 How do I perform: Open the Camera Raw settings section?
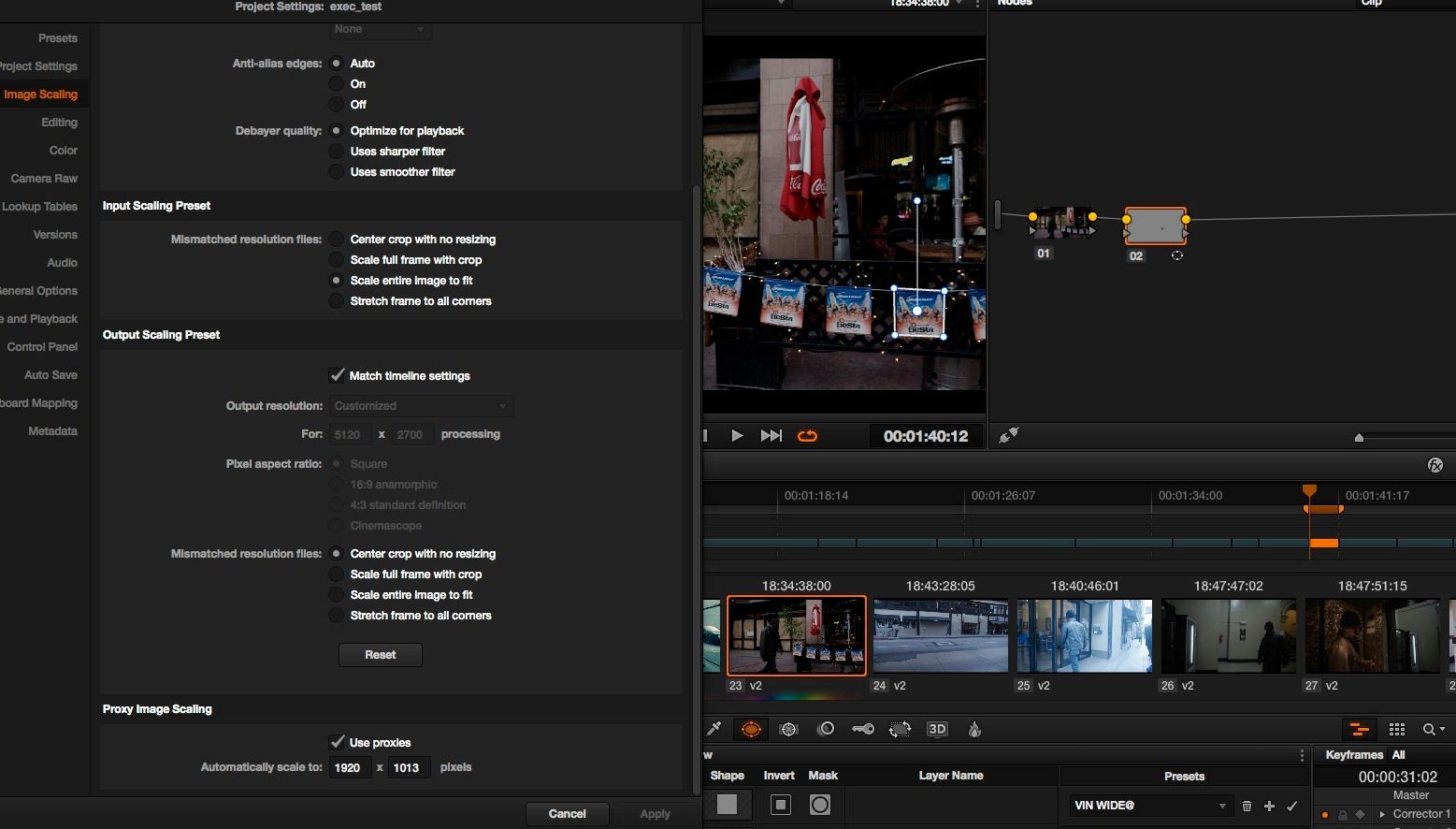(x=44, y=179)
